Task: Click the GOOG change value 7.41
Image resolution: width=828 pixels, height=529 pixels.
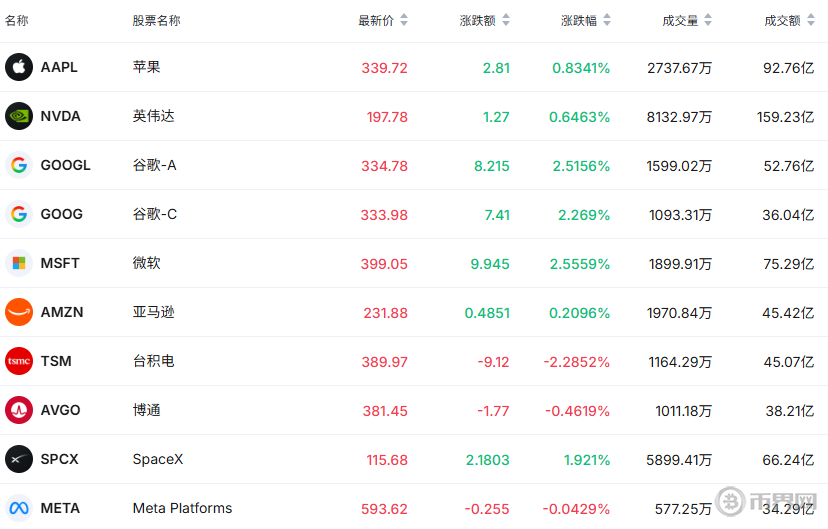Action: click(x=497, y=215)
